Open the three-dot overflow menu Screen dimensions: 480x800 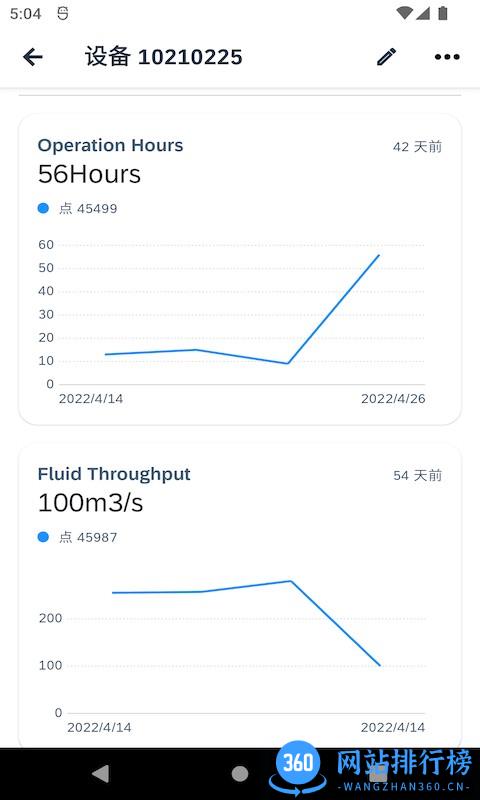447,57
